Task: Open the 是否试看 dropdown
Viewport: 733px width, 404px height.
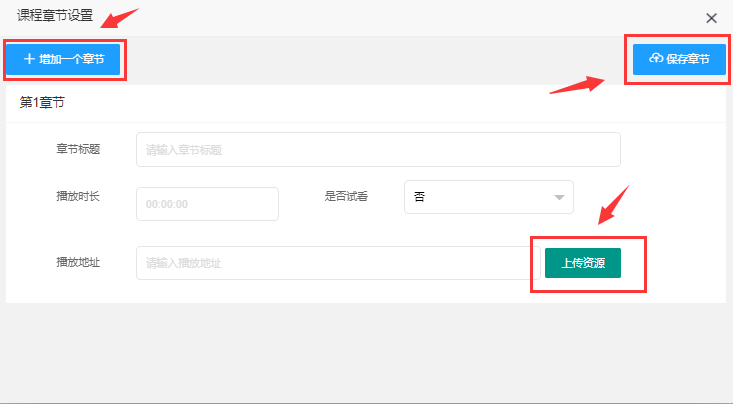Action: click(x=489, y=197)
